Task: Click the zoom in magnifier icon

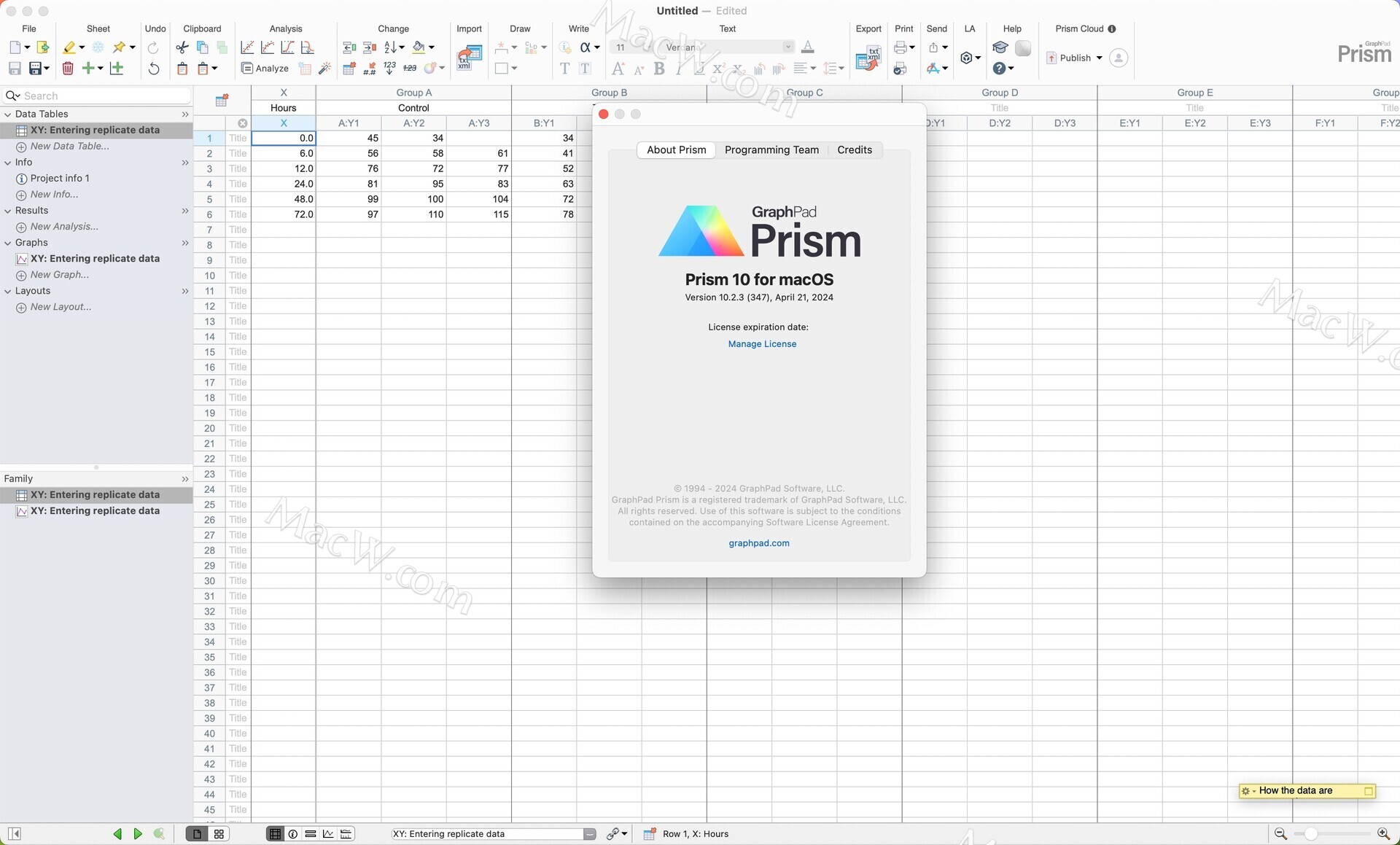Action: [x=1383, y=833]
